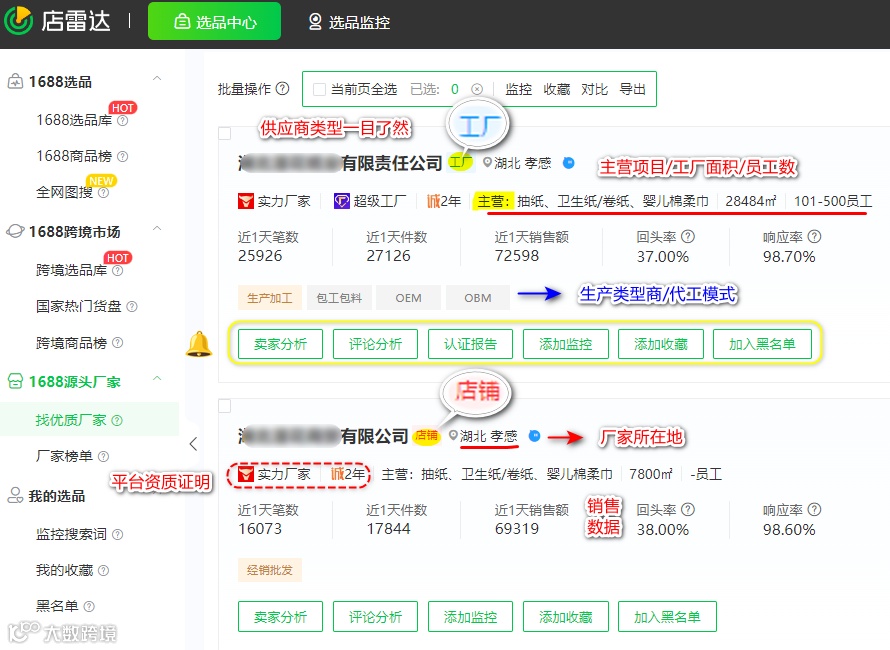The height and width of the screenshot is (650, 890).
Task: Click 导出 in the batch bar
Action: point(632,89)
